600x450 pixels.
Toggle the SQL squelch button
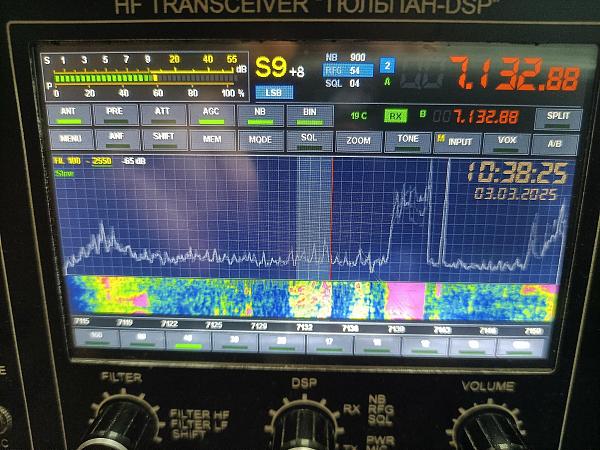tap(309, 141)
